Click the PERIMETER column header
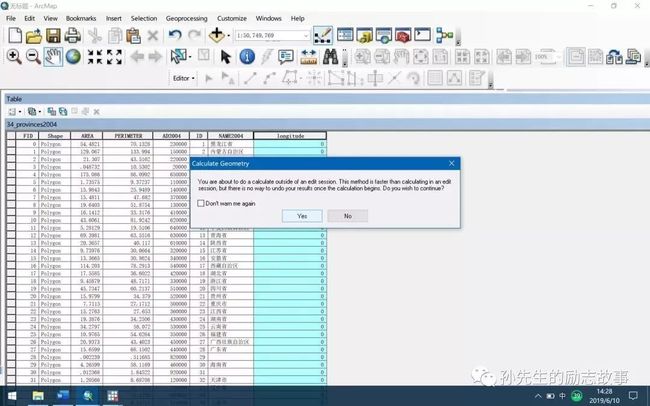650x406 pixels. pos(128,136)
